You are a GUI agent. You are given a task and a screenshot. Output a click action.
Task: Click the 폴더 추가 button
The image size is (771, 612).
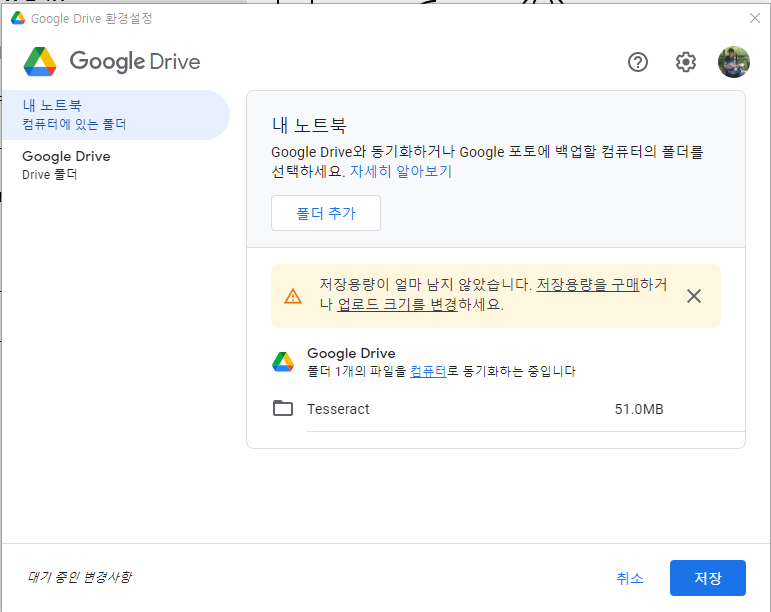click(326, 213)
